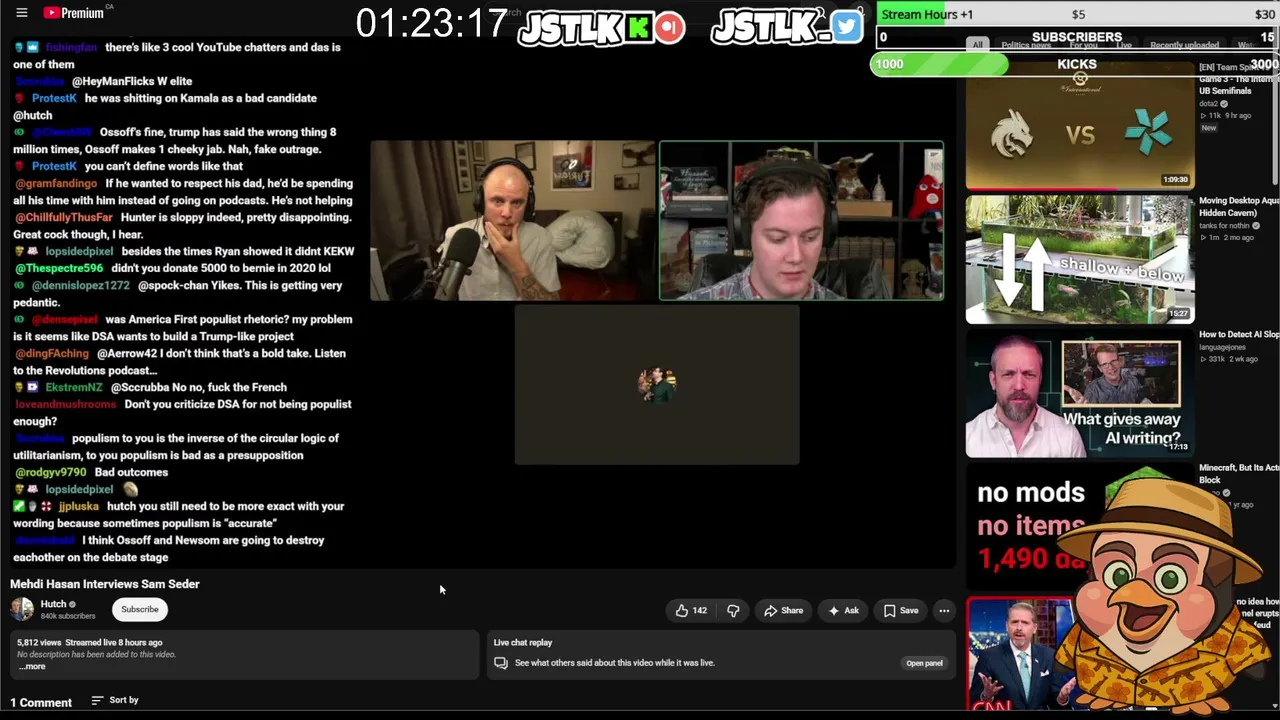Image resolution: width=1280 pixels, height=720 pixels.
Task: Click the Live chat replay heading
Action: coord(523,642)
